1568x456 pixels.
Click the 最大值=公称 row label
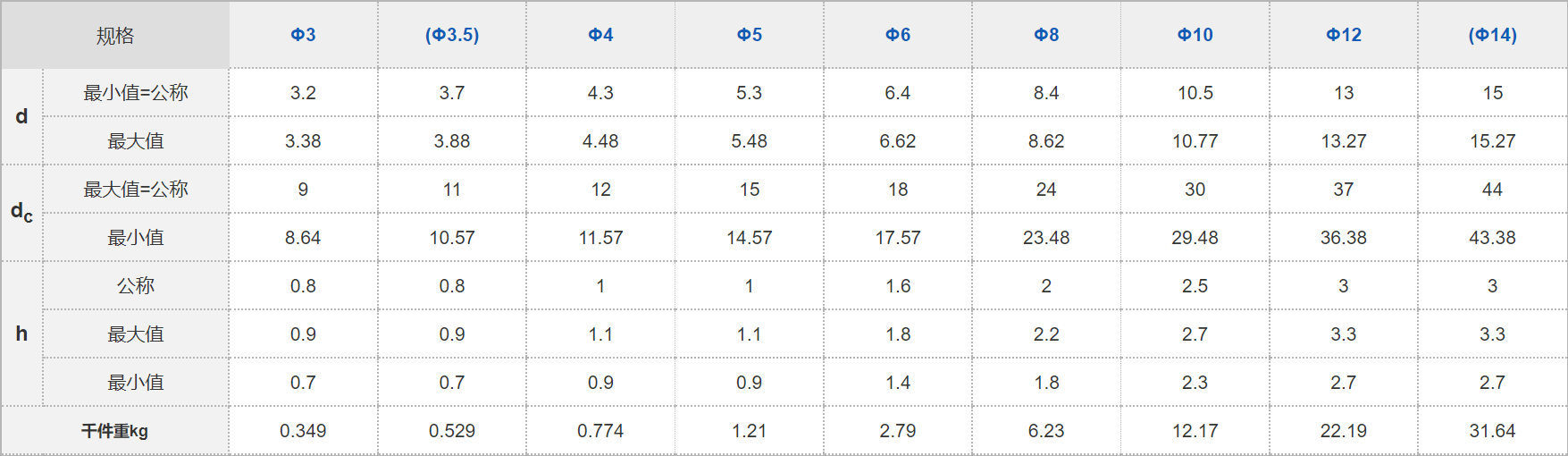(x=136, y=190)
